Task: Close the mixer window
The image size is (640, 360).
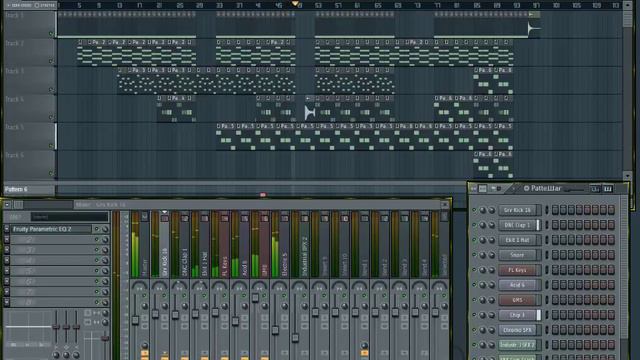Action: point(444,204)
